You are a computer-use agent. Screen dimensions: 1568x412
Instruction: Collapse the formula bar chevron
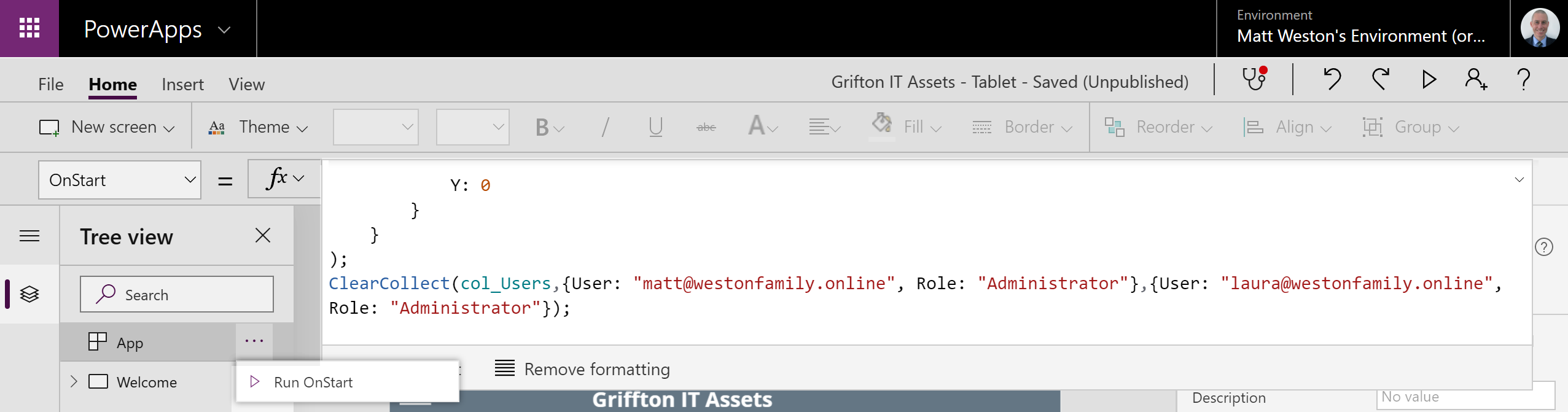coord(1519,179)
